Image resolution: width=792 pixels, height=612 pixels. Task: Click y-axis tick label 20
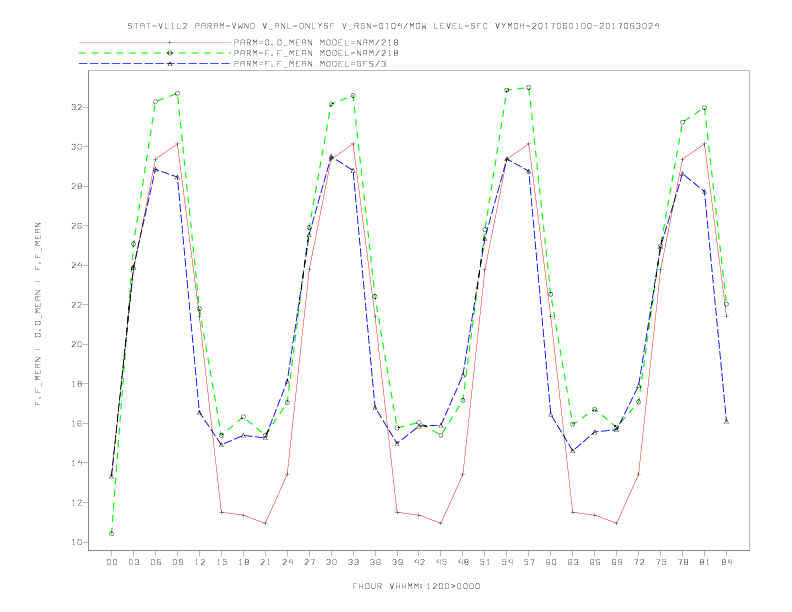pos(77,344)
